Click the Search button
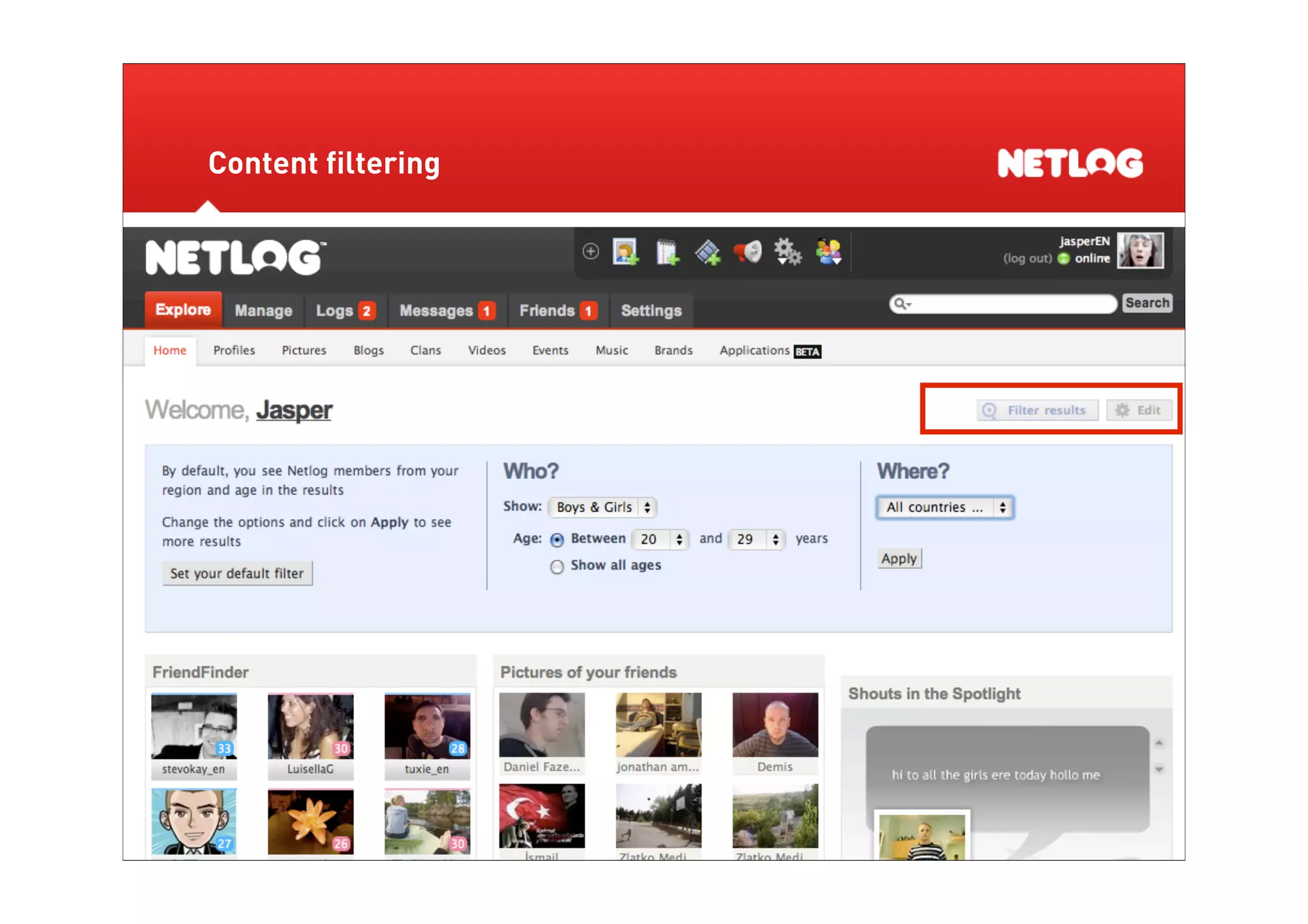The image size is (1308, 924). point(1147,303)
